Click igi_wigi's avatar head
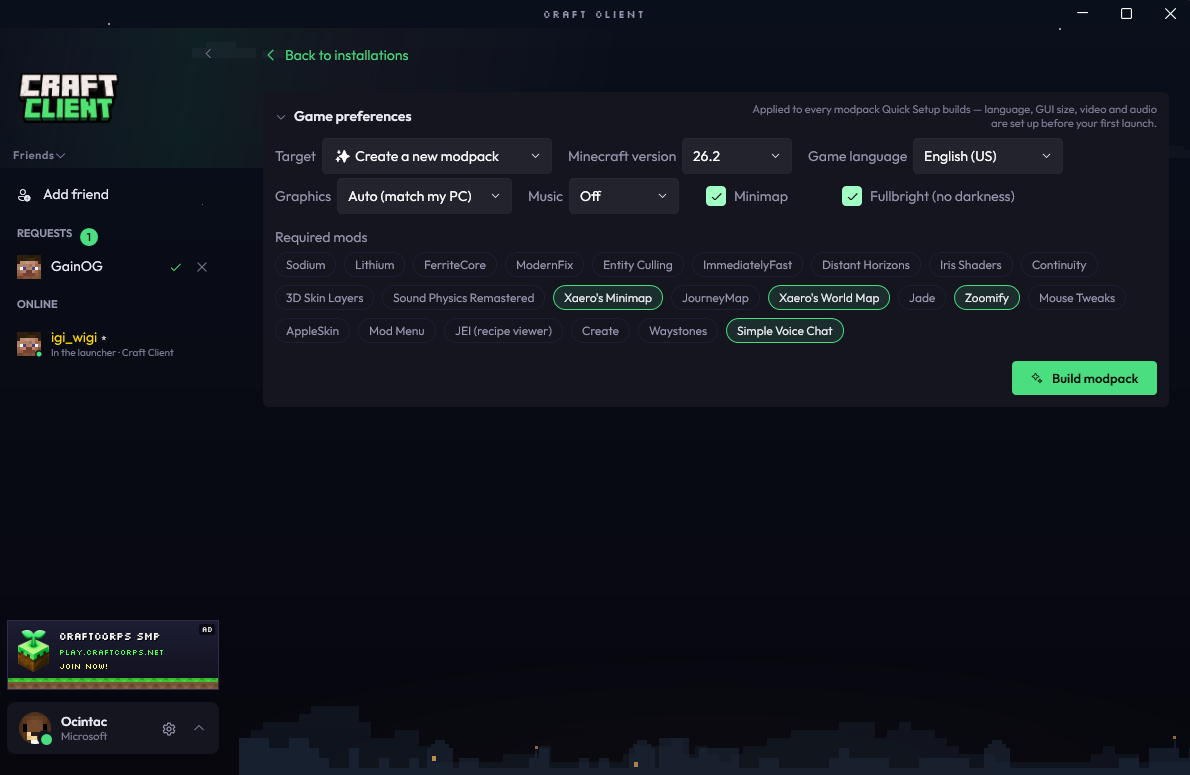Image resolution: width=1190 pixels, height=775 pixels. point(29,344)
